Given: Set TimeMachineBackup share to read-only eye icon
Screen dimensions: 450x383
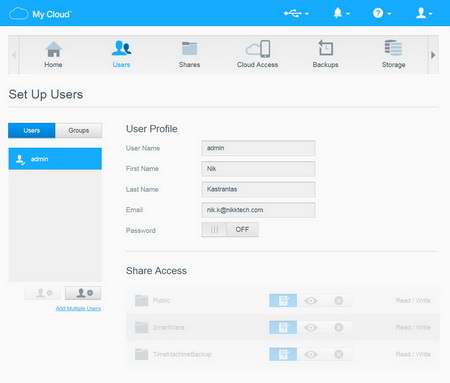Looking at the screenshot, I should tap(311, 354).
